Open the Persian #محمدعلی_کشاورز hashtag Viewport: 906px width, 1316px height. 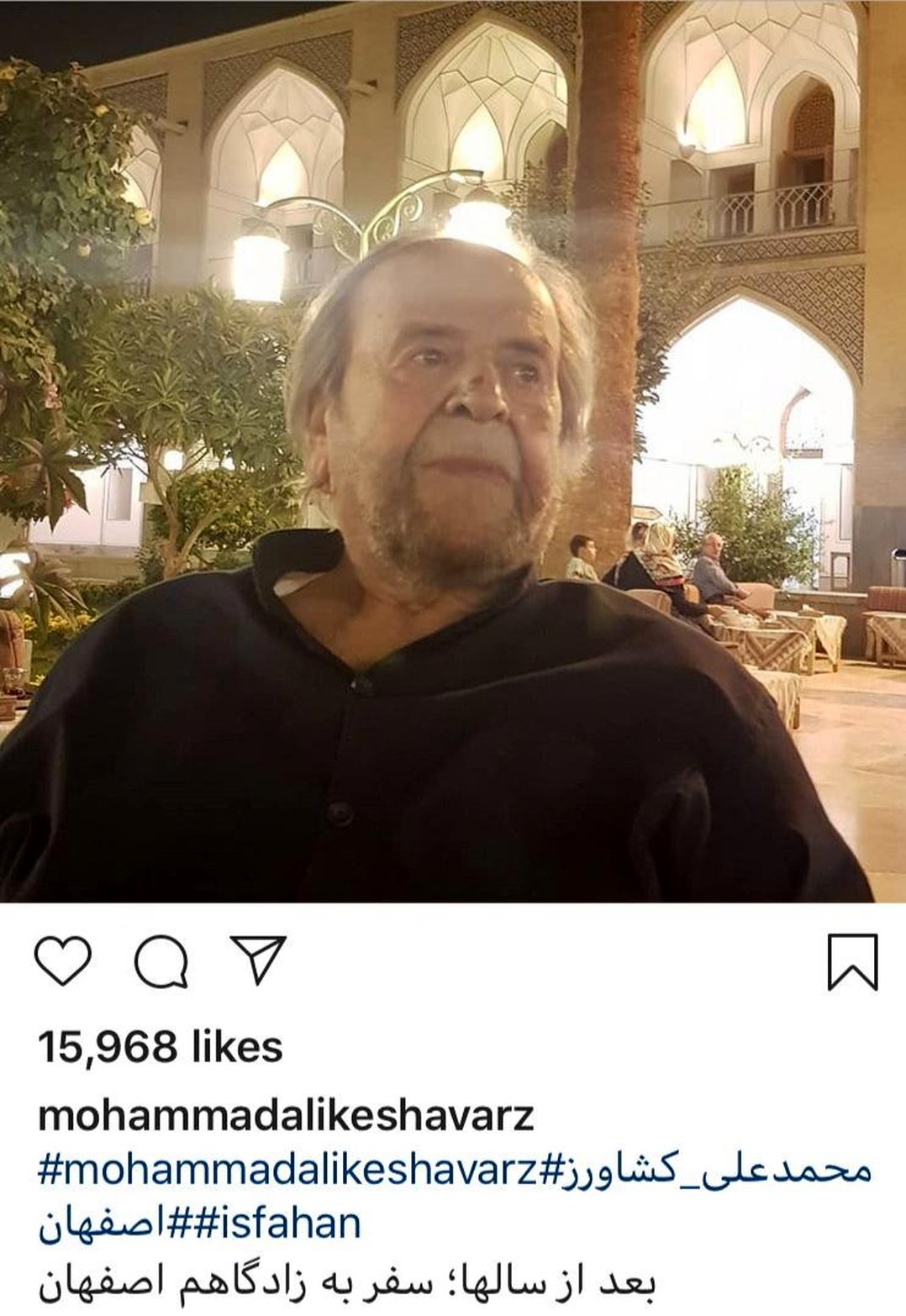click(705, 1169)
